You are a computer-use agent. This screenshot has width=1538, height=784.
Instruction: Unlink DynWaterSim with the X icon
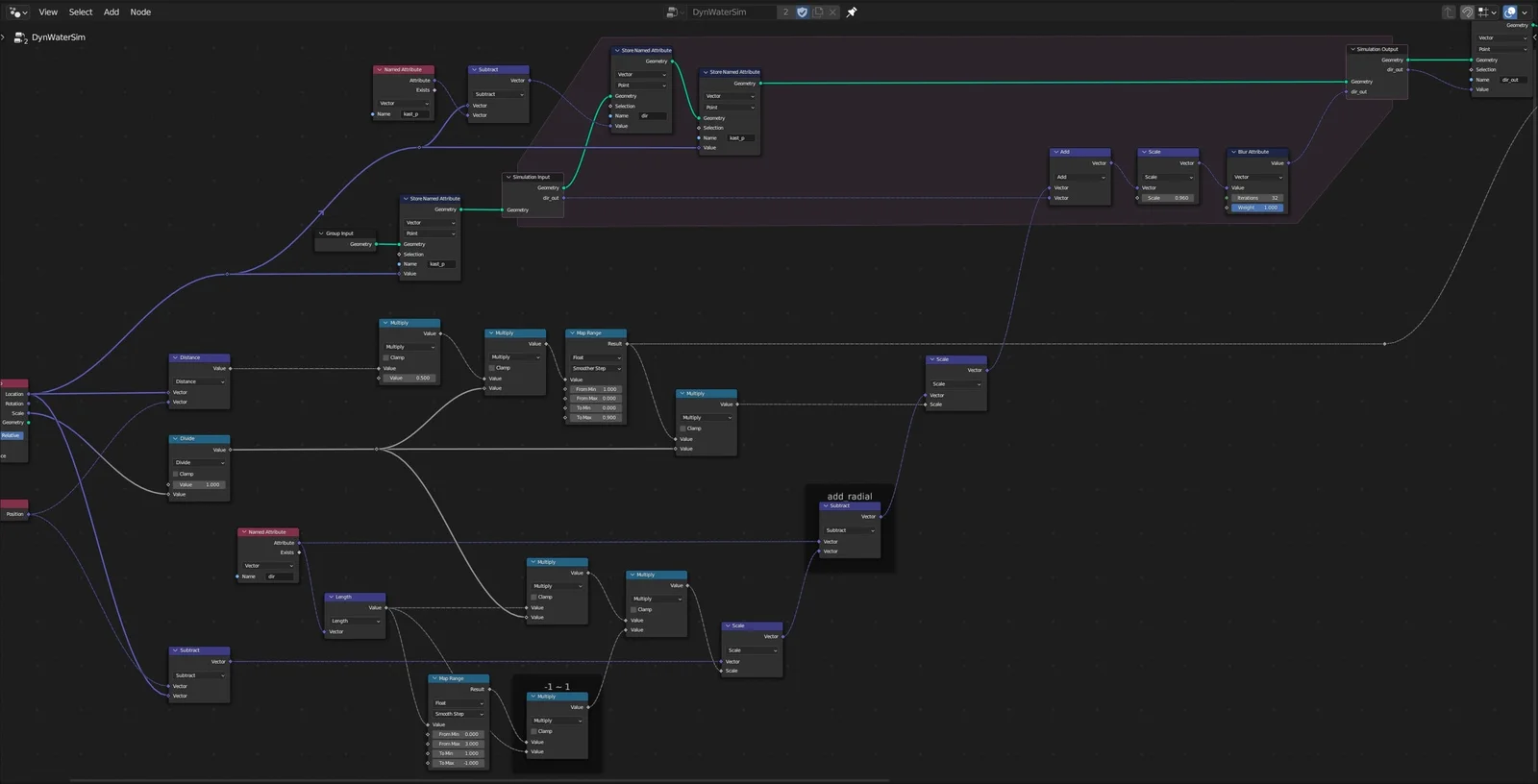833,12
